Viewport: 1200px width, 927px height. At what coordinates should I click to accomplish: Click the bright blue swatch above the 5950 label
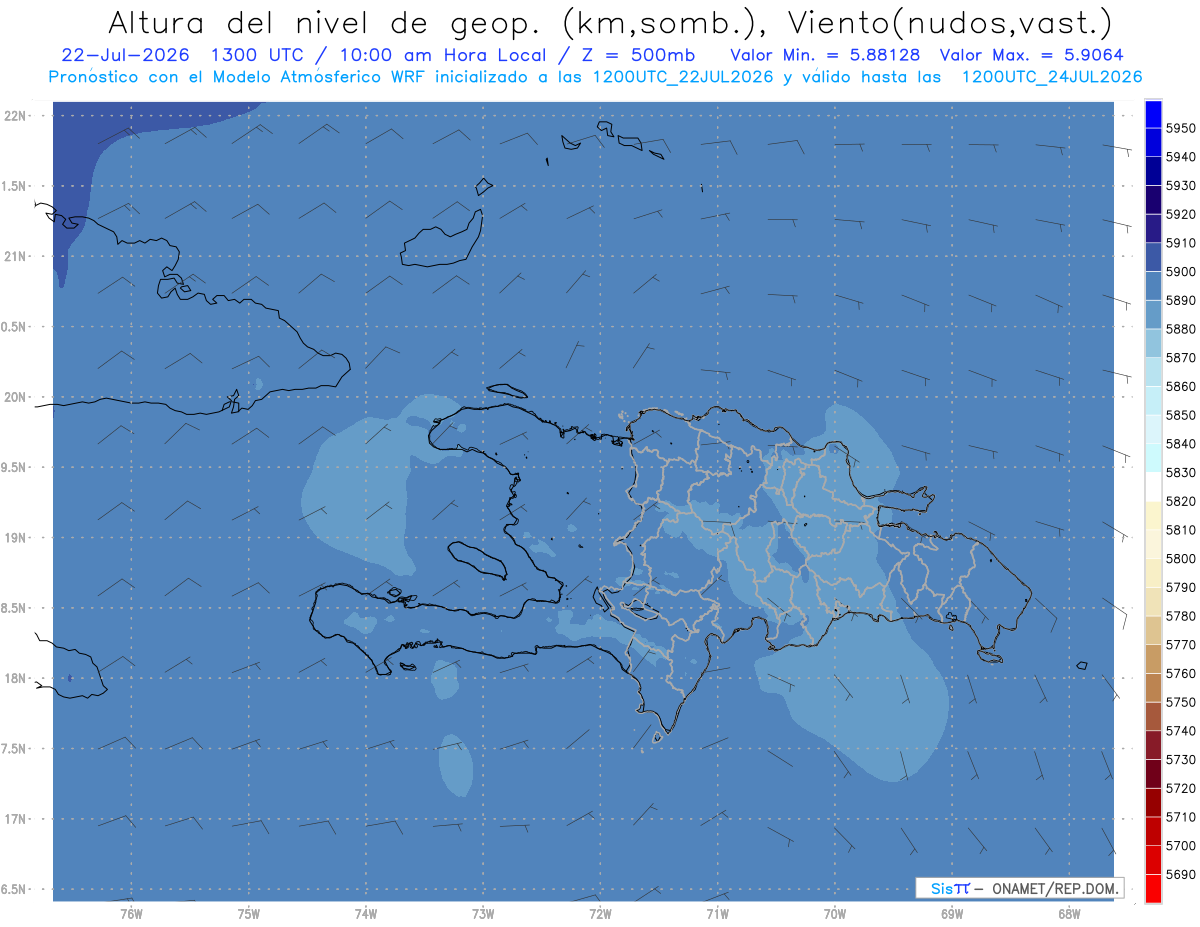click(1153, 114)
